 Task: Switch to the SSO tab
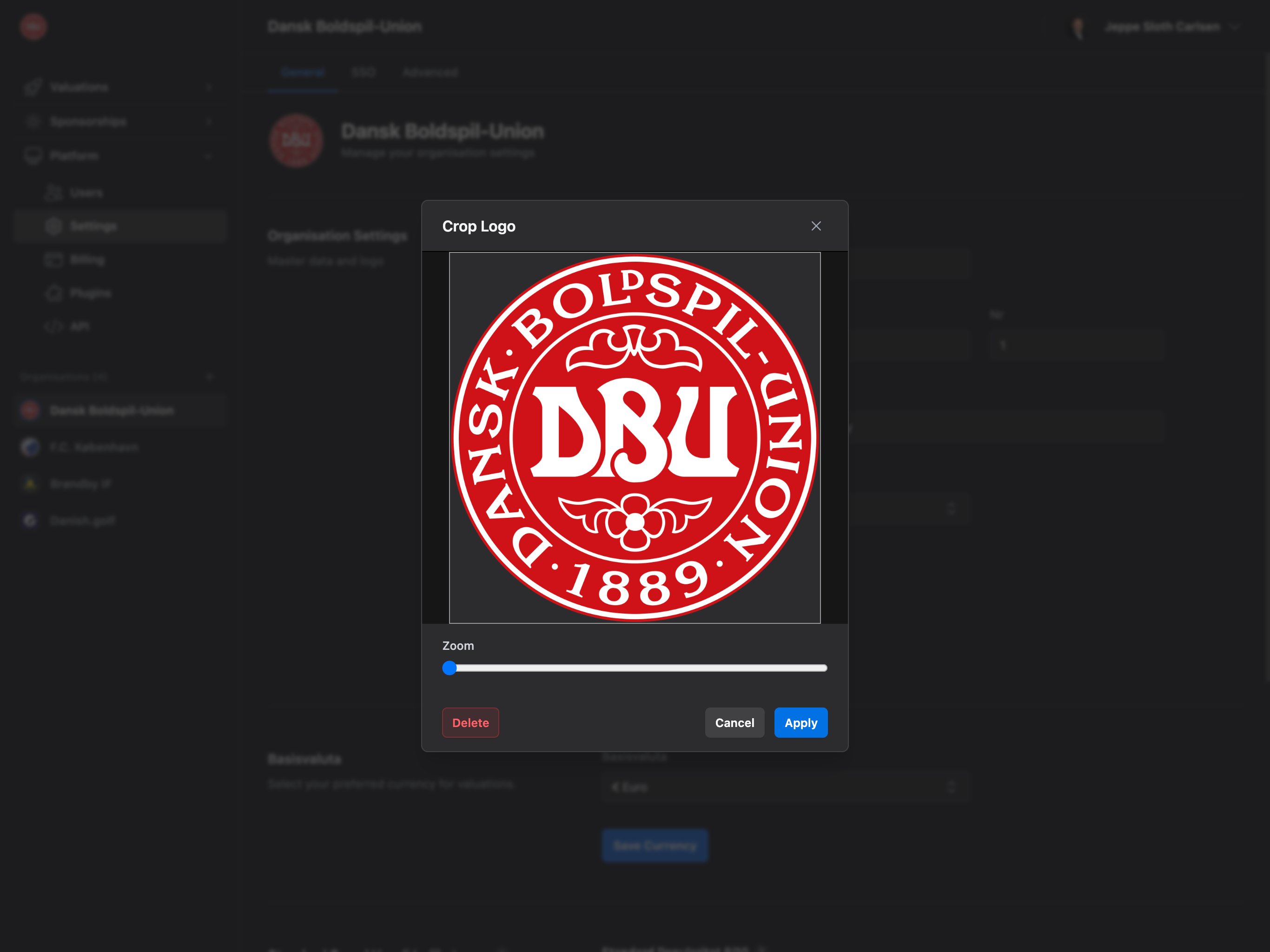364,72
